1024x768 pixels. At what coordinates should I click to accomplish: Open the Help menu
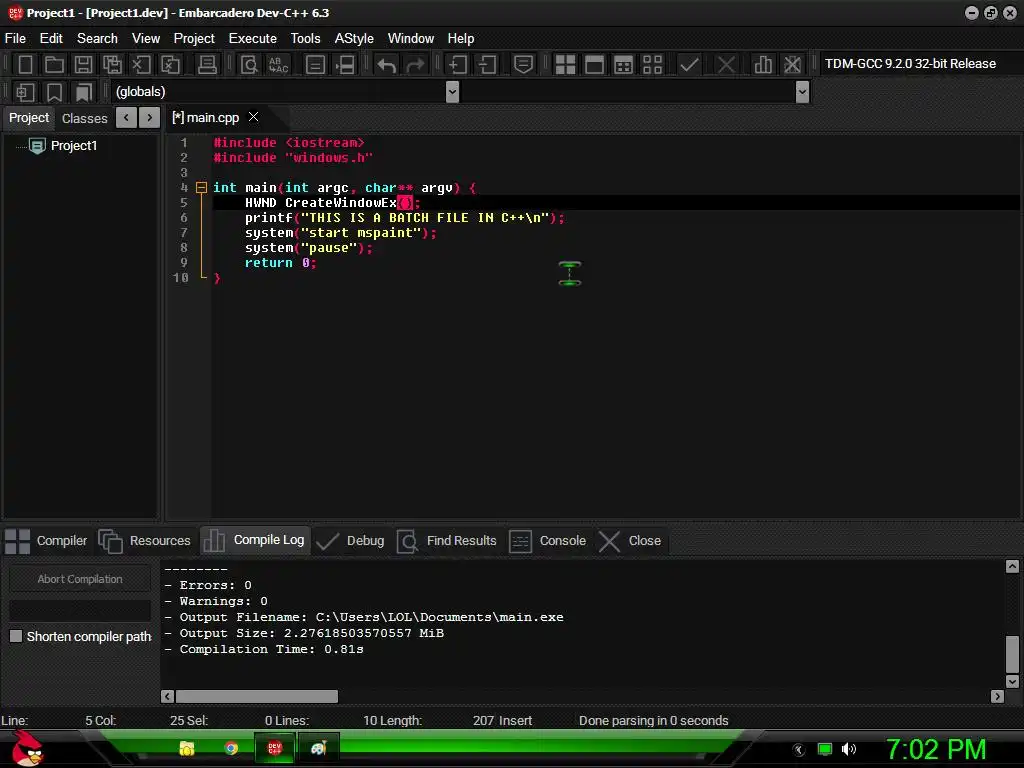[x=460, y=39]
